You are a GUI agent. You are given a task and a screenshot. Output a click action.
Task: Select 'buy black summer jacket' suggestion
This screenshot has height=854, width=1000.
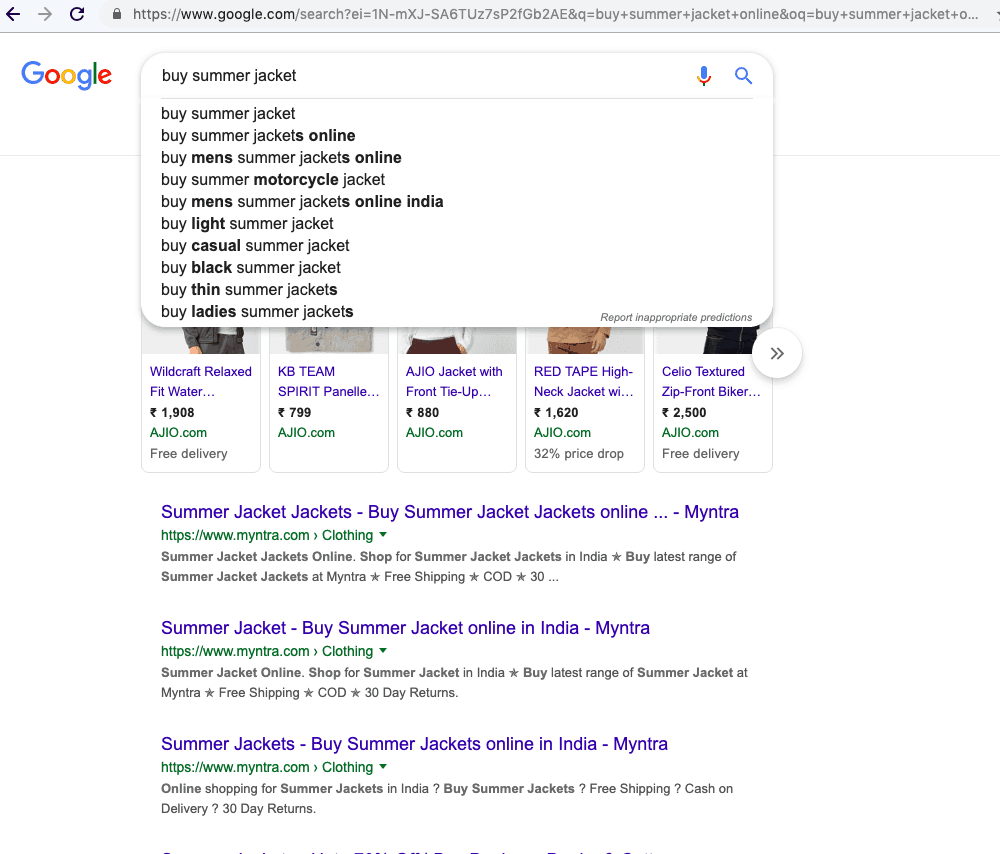pyautogui.click(x=251, y=268)
